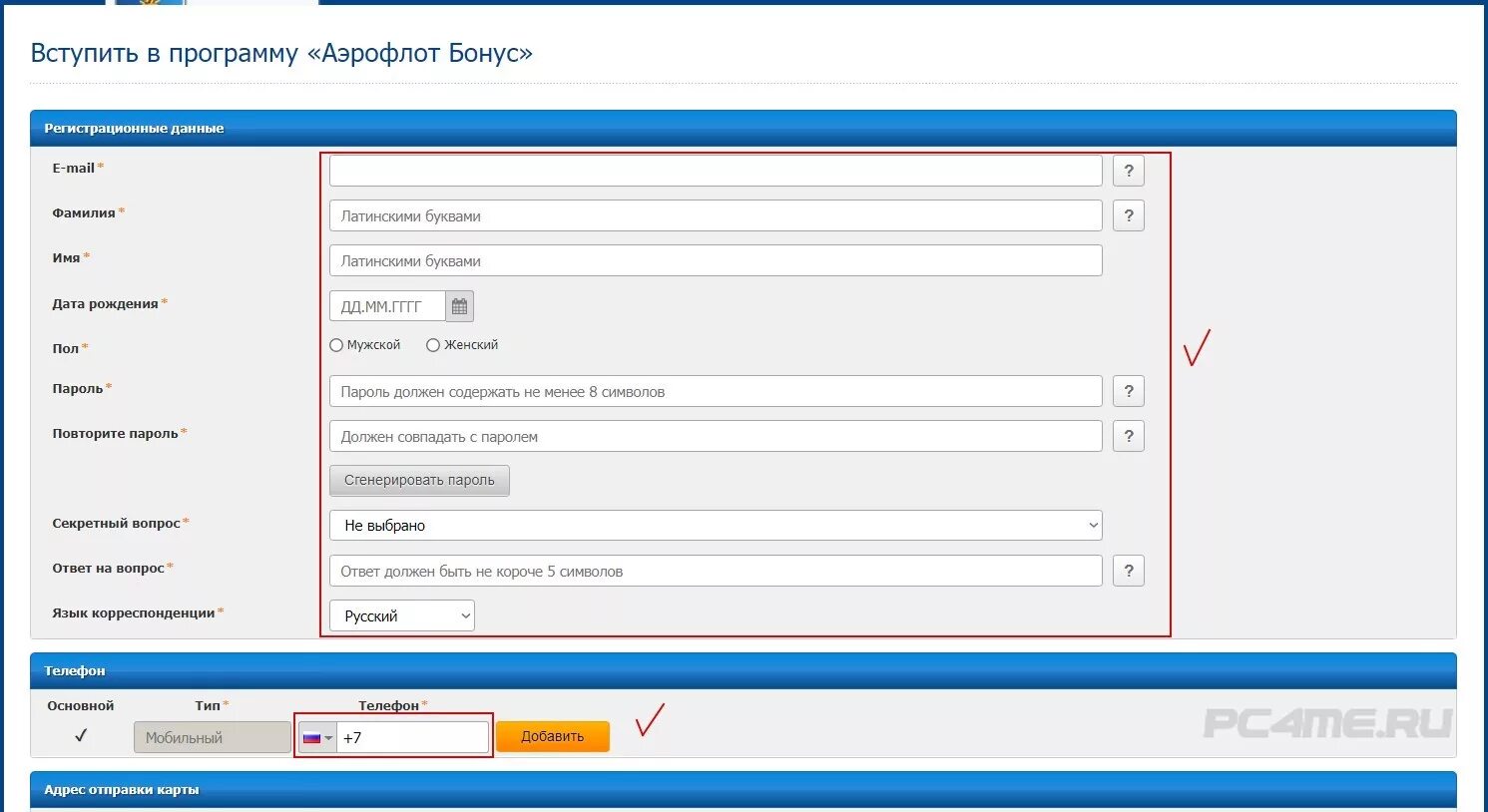The width and height of the screenshot is (1488, 812).
Task: Select the Женский gender option
Action: click(x=433, y=345)
